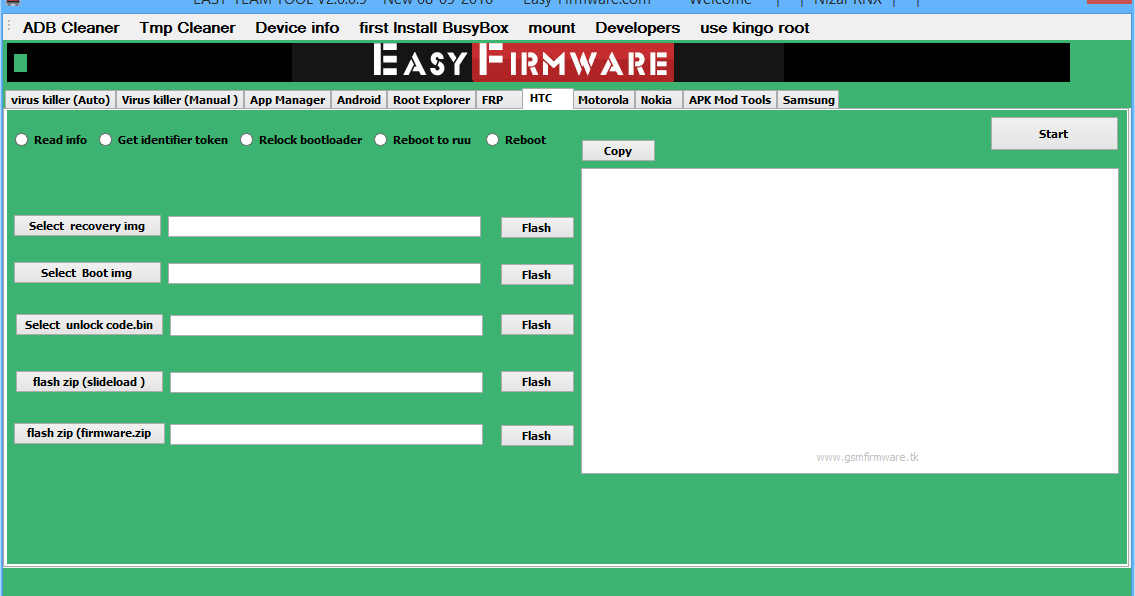Switch to virus killer (Auto) tab
1135x596 pixels.
pos(60,100)
